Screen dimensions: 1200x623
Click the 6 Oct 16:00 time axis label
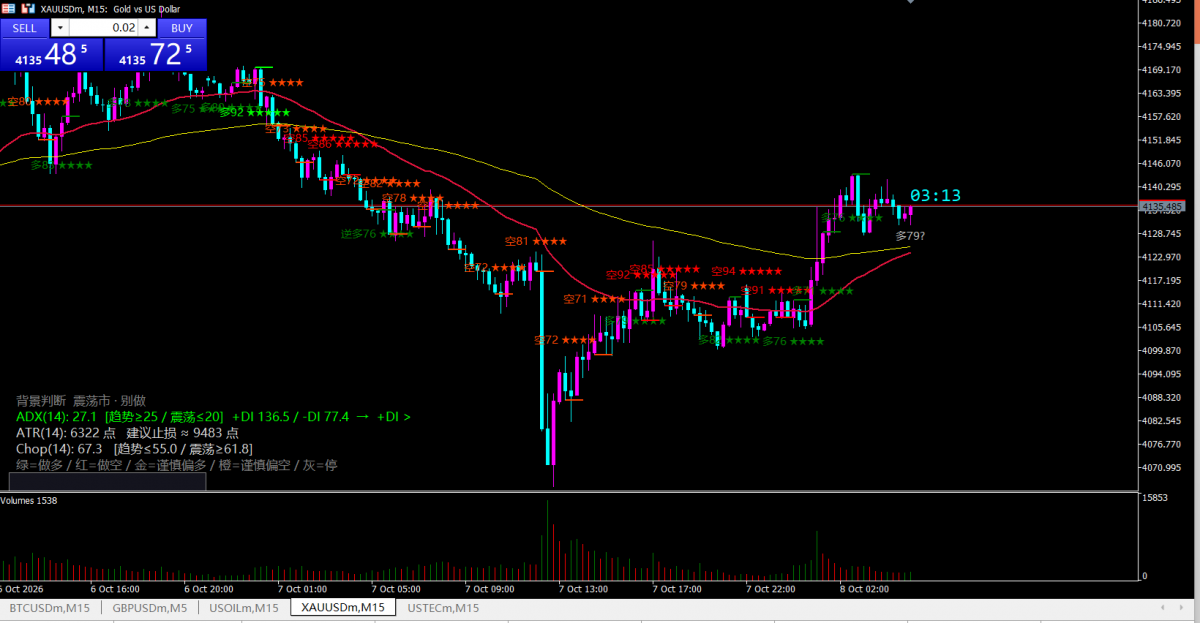[113, 589]
